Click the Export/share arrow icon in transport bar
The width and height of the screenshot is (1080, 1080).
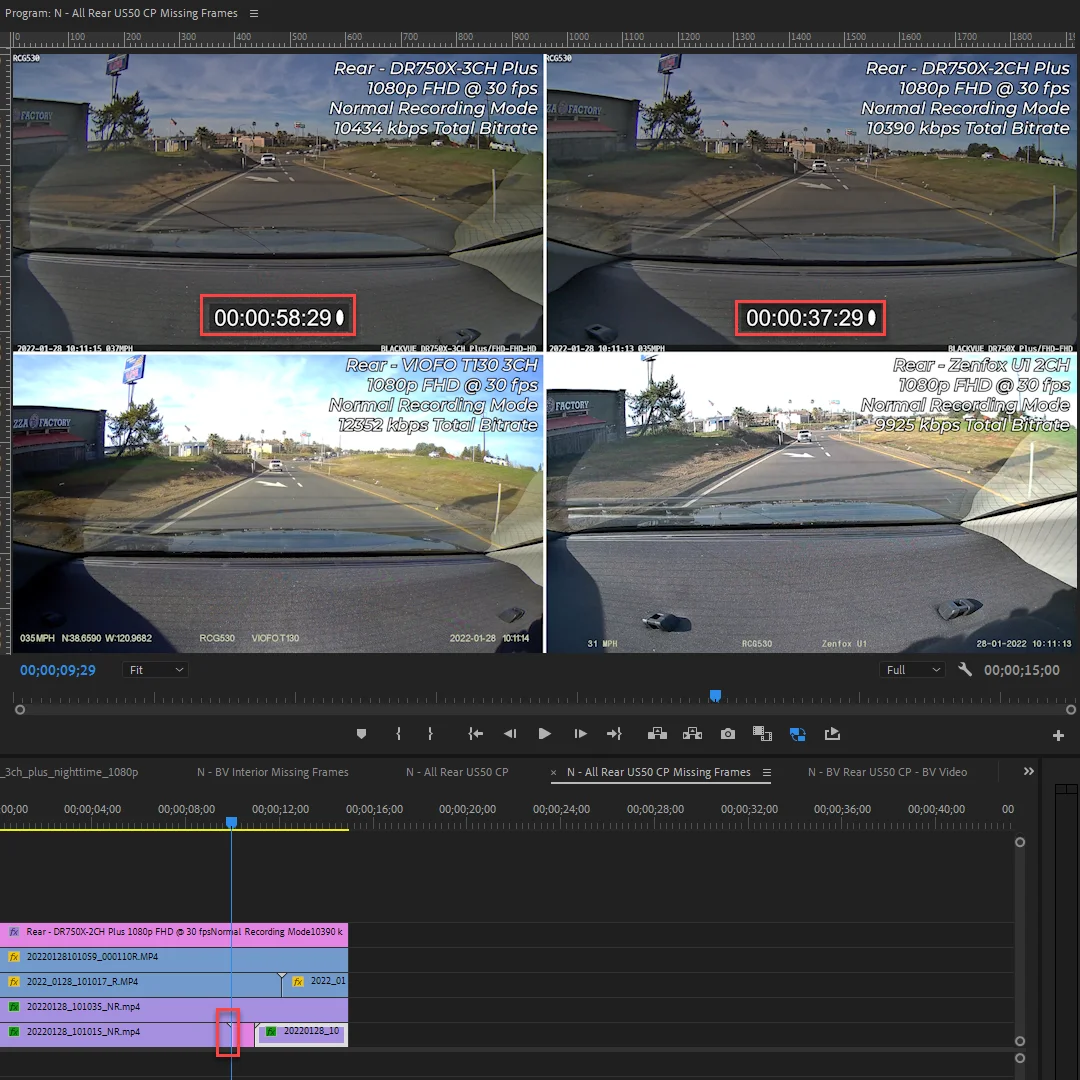(832, 734)
